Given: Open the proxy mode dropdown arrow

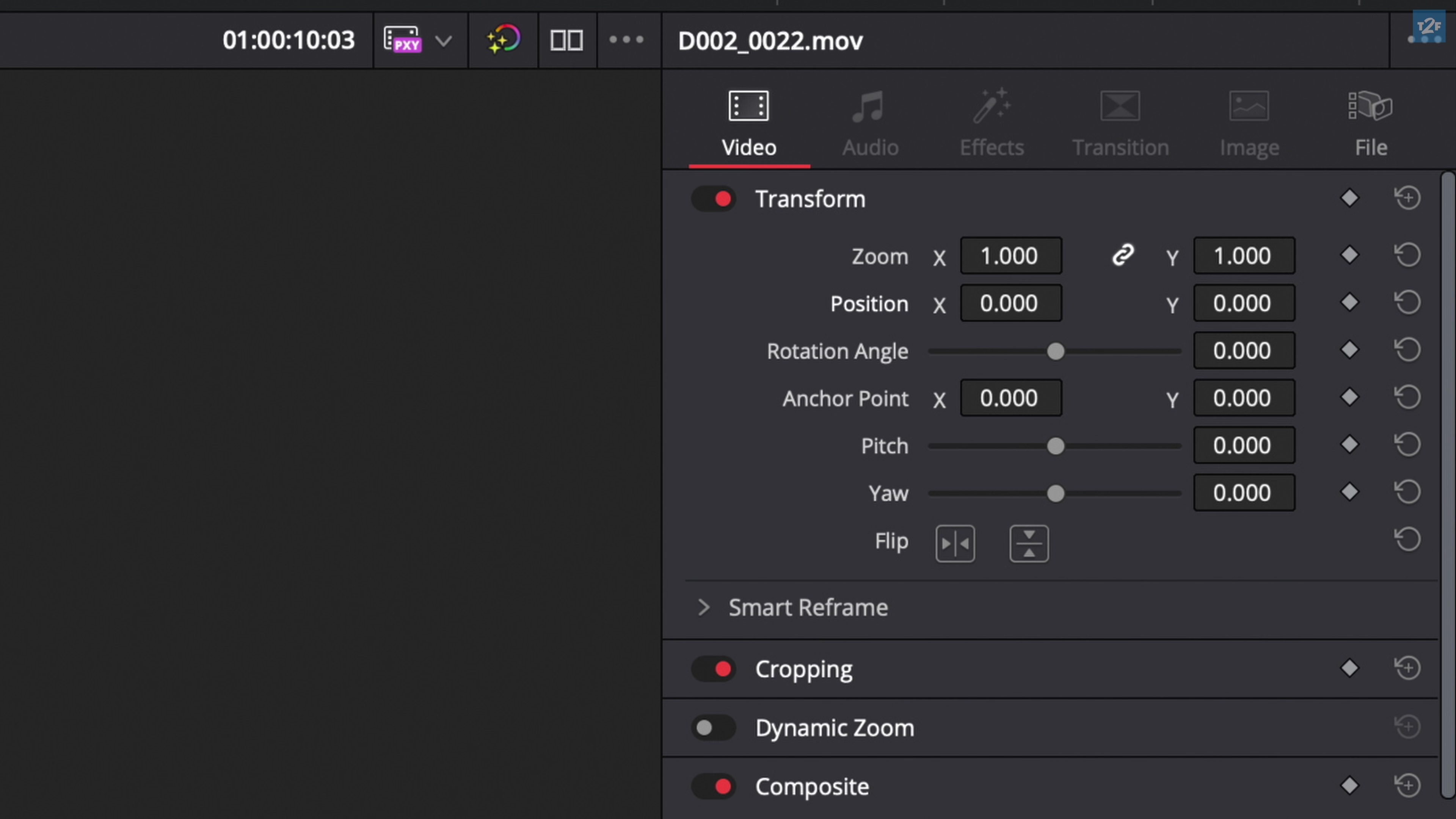Looking at the screenshot, I should [x=444, y=41].
